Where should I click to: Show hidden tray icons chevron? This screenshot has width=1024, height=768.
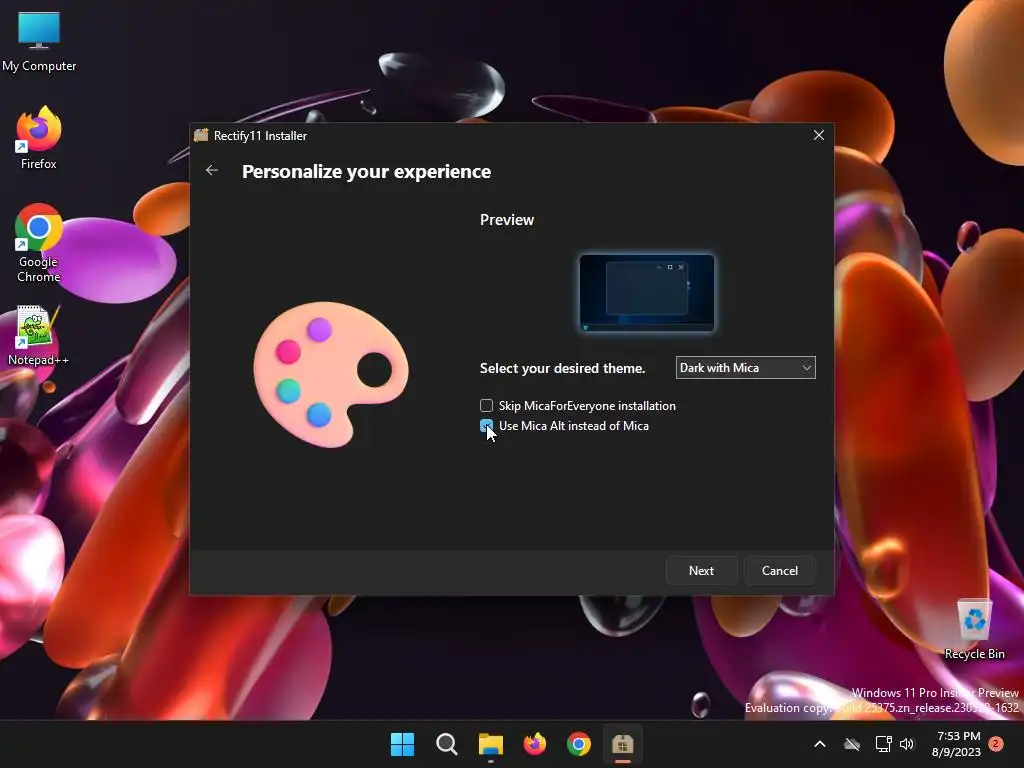pos(820,744)
